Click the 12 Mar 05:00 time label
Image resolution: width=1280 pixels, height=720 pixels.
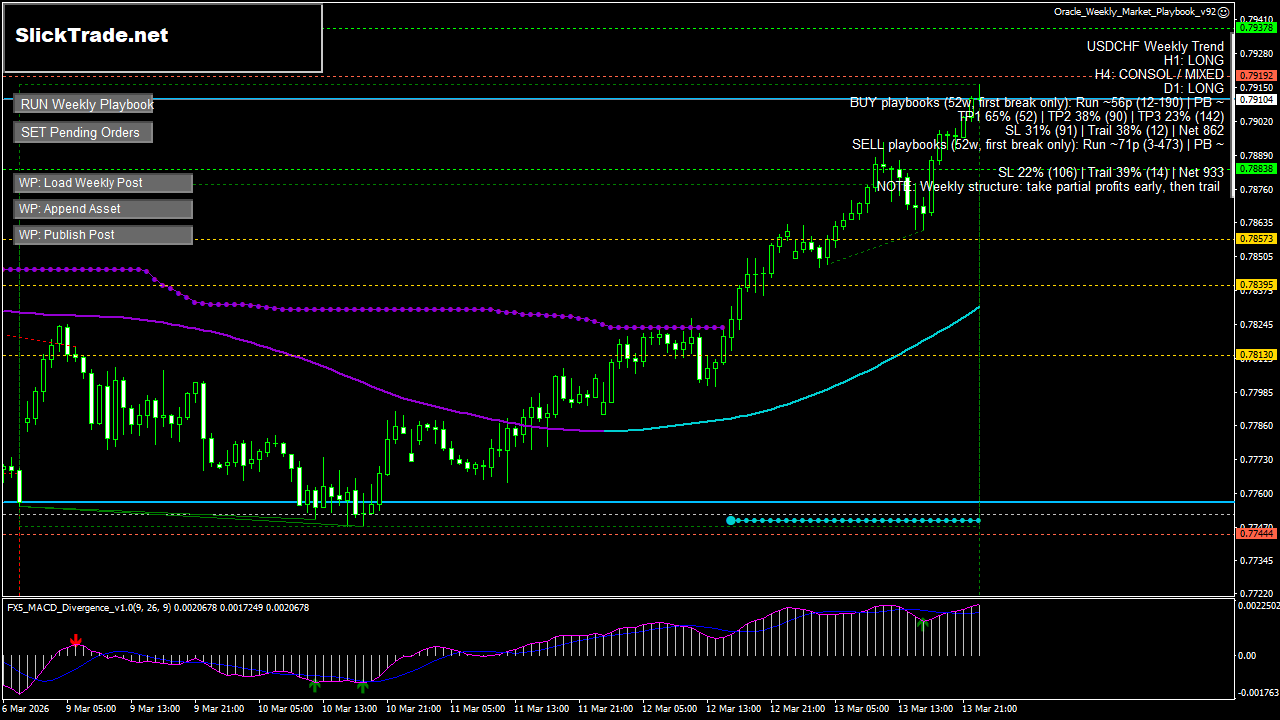click(x=670, y=708)
